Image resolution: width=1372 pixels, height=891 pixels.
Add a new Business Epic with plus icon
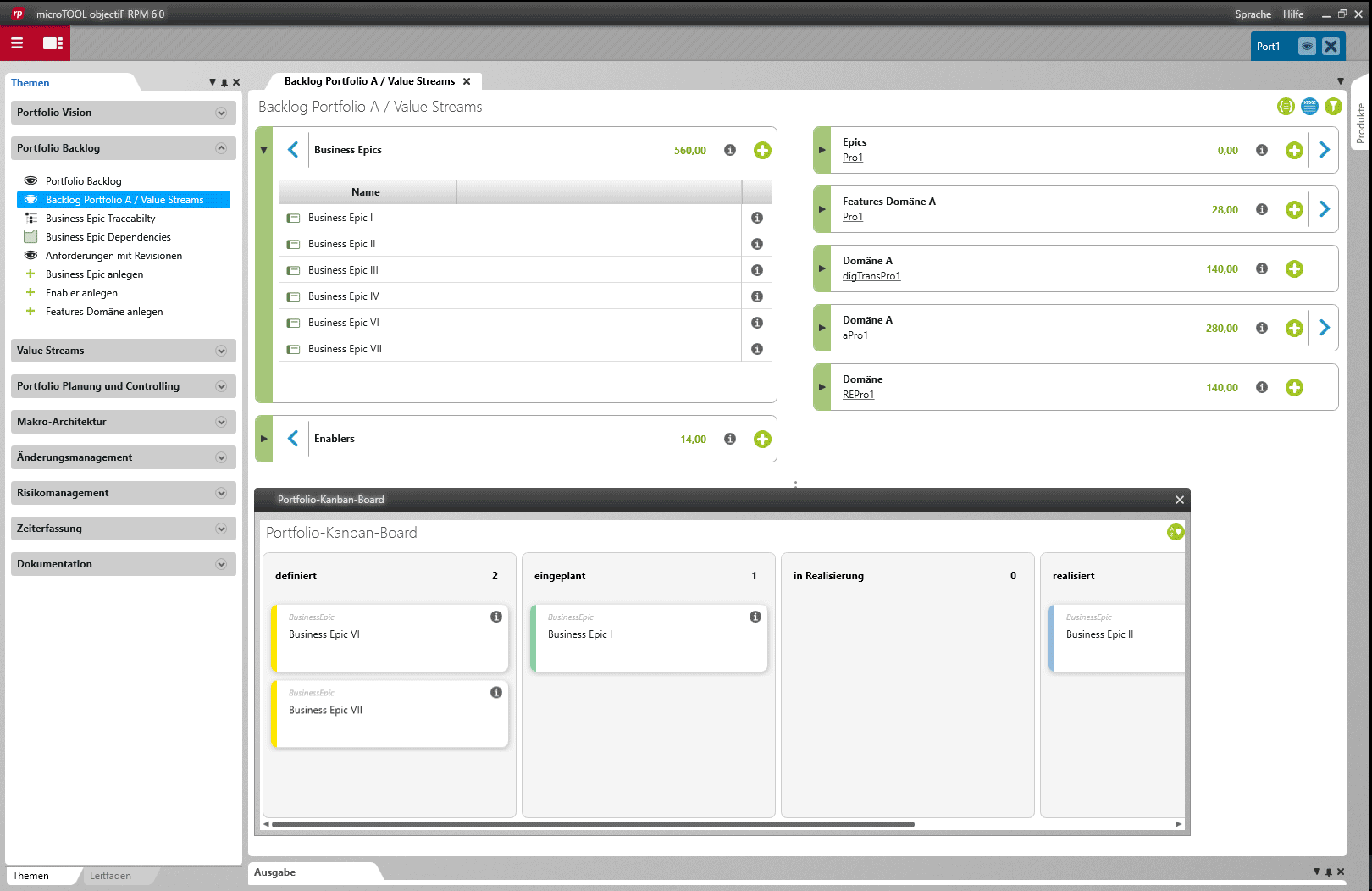click(x=762, y=150)
